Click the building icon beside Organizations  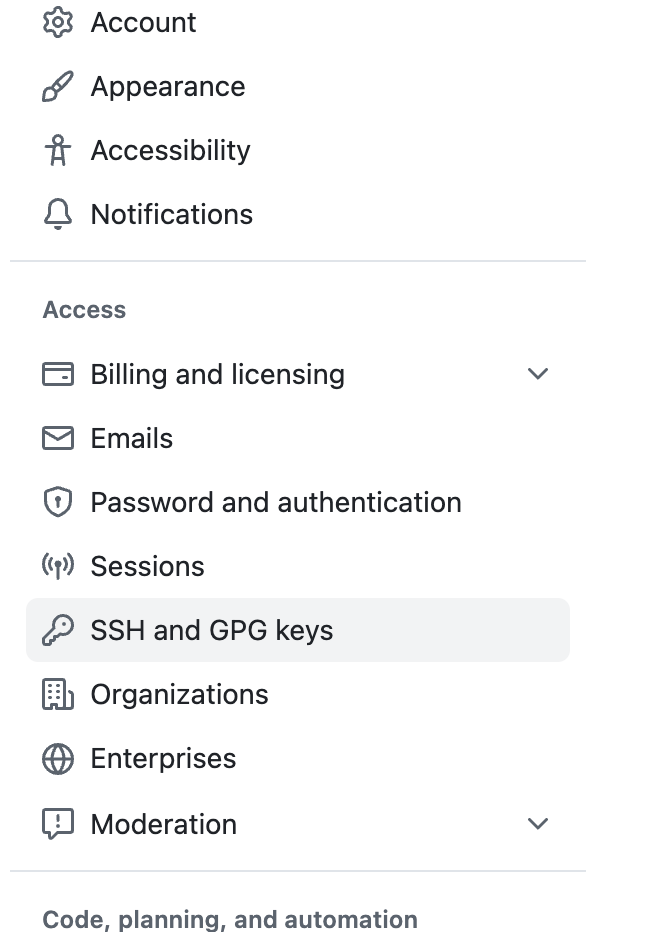(58, 695)
